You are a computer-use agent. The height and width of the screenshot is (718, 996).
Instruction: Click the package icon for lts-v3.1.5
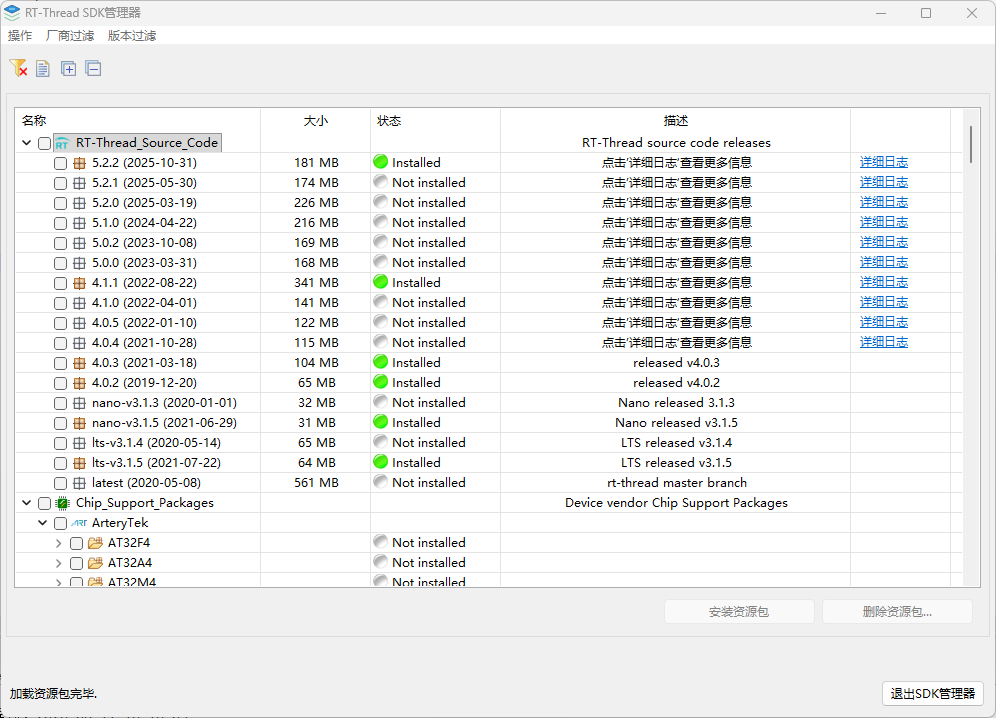(x=79, y=463)
